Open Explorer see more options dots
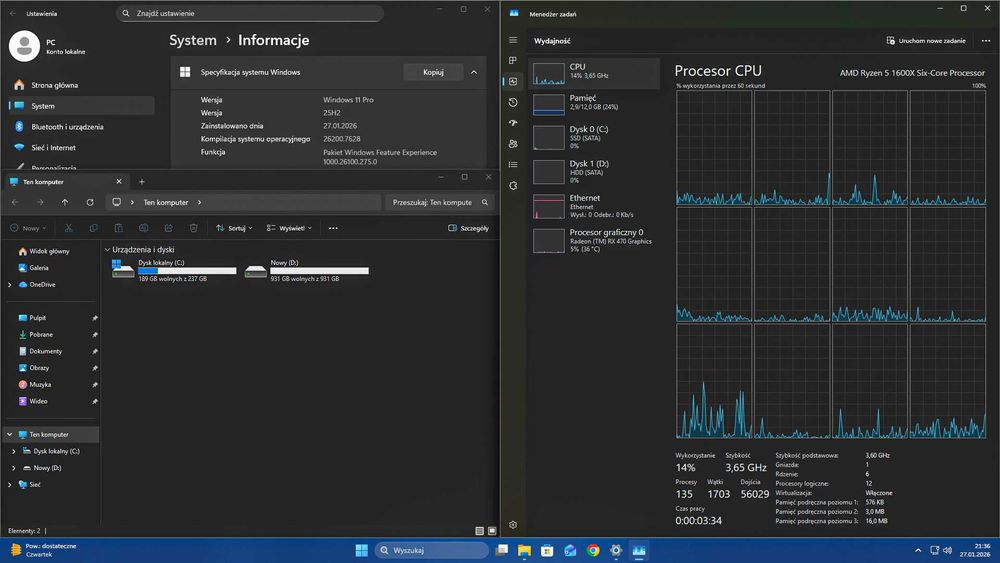 click(333, 228)
